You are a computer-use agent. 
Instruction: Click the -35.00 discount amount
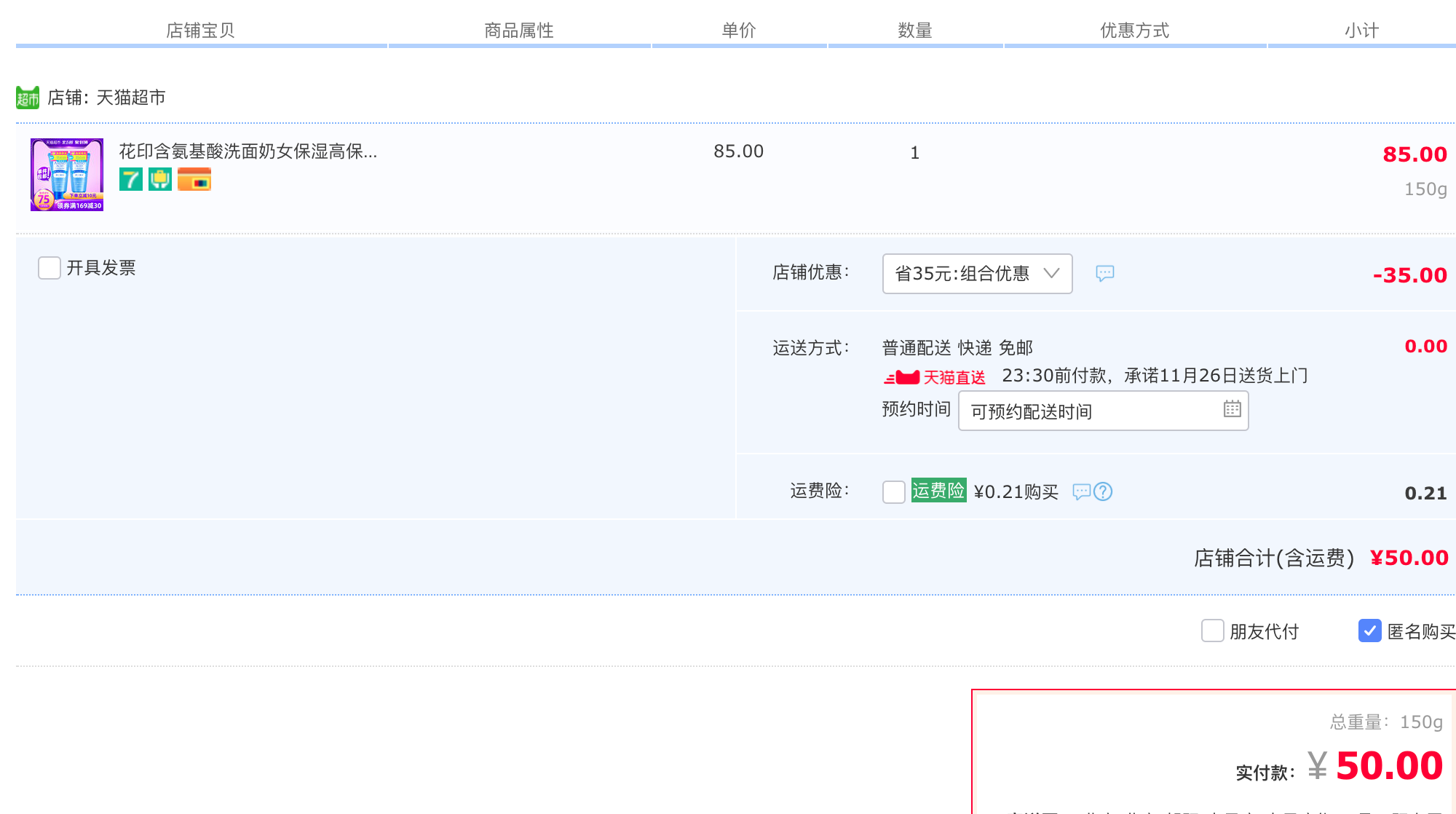[x=1410, y=275]
